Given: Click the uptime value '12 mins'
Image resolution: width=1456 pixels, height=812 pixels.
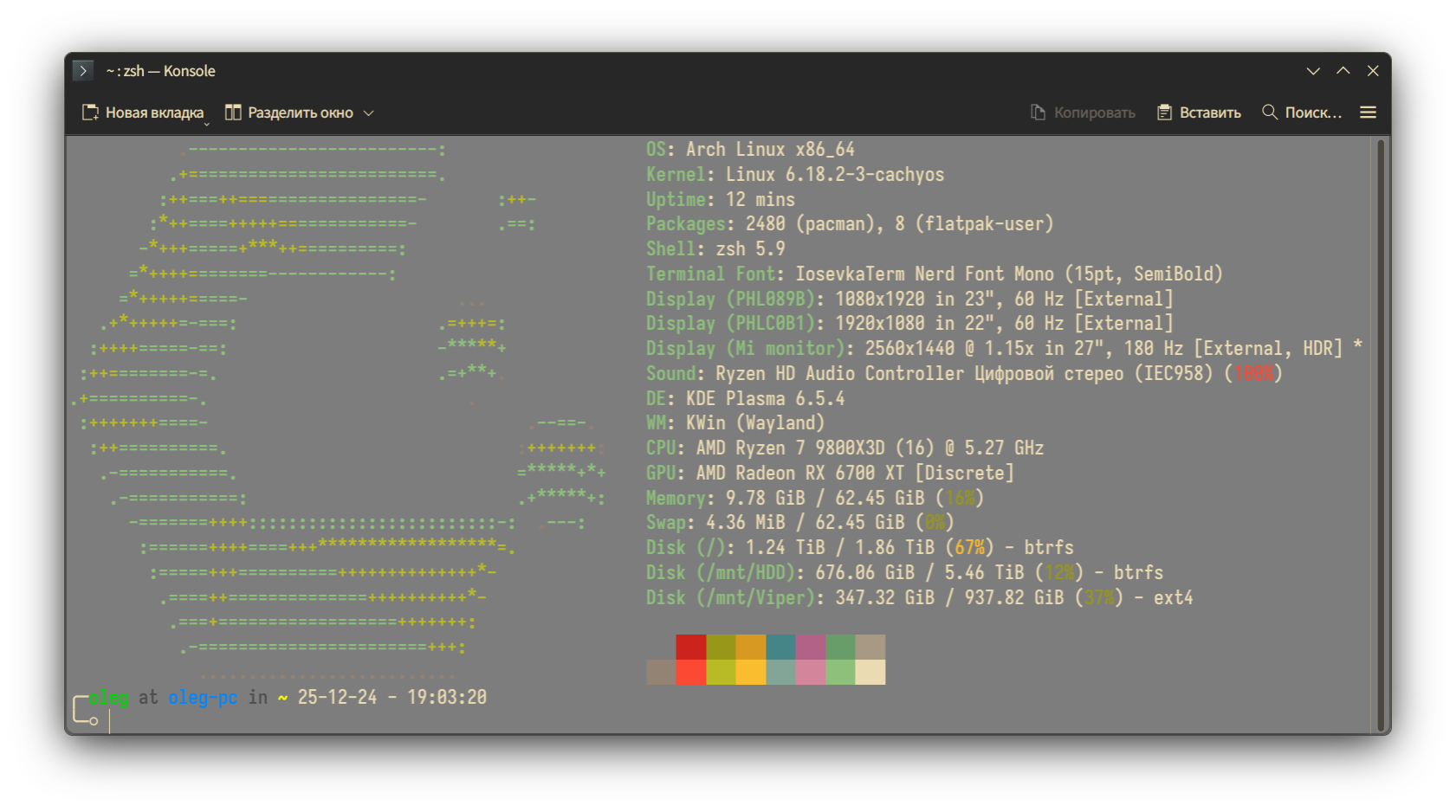Looking at the screenshot, I should 760,200.
